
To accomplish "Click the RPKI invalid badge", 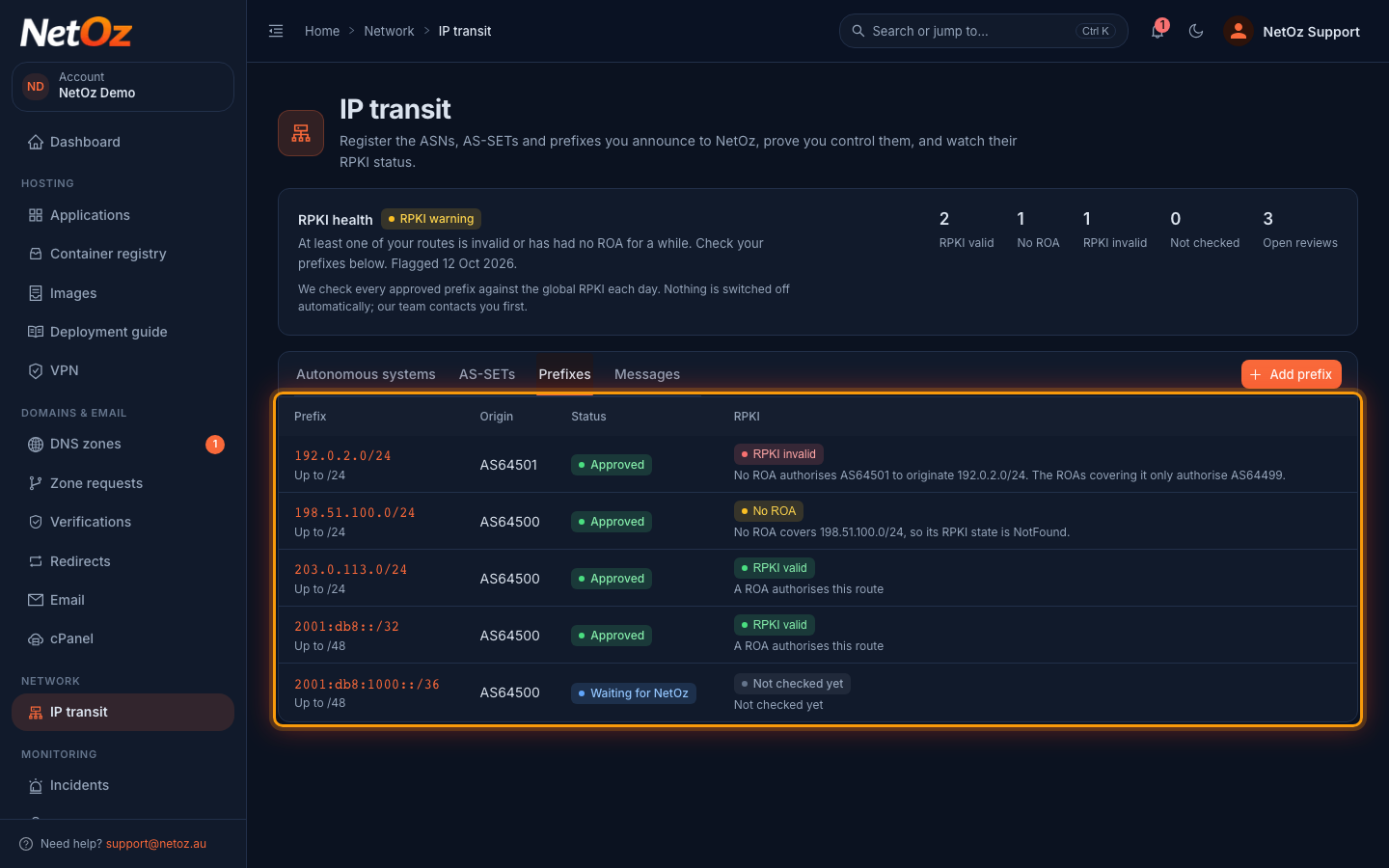I will point(778,454).
